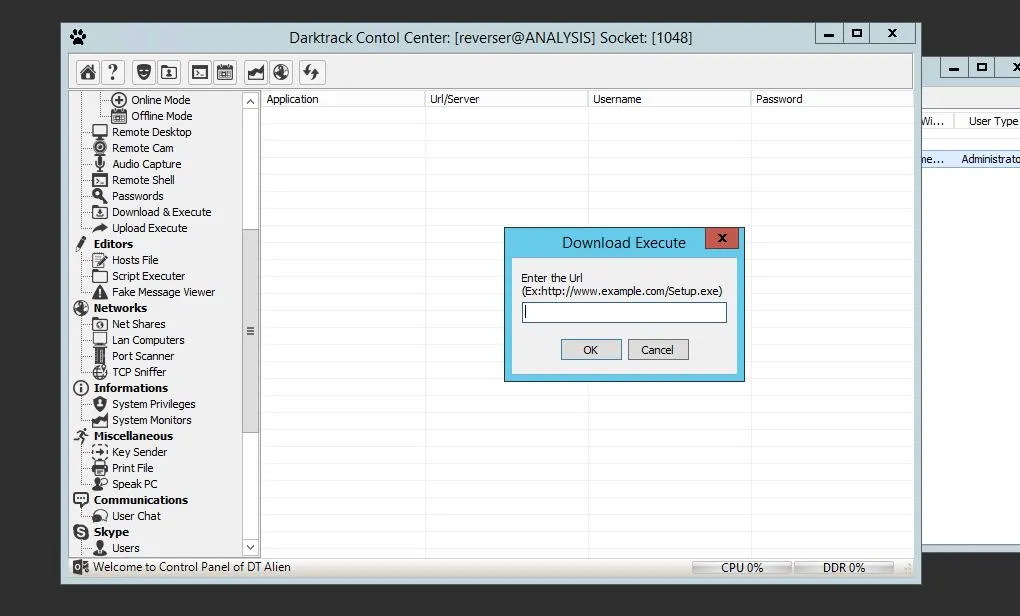Select the Networks category label
The image size is (1020, 616).
[x=120, y=308]
